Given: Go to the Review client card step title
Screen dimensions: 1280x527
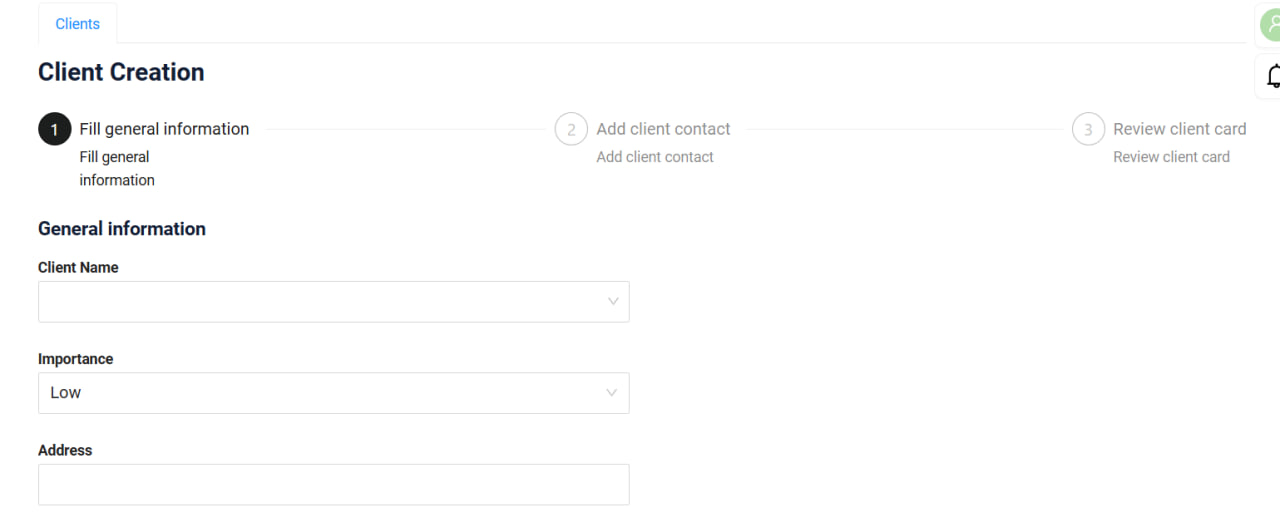Looking at the screenshot, I should click(x=1180, y=129).
